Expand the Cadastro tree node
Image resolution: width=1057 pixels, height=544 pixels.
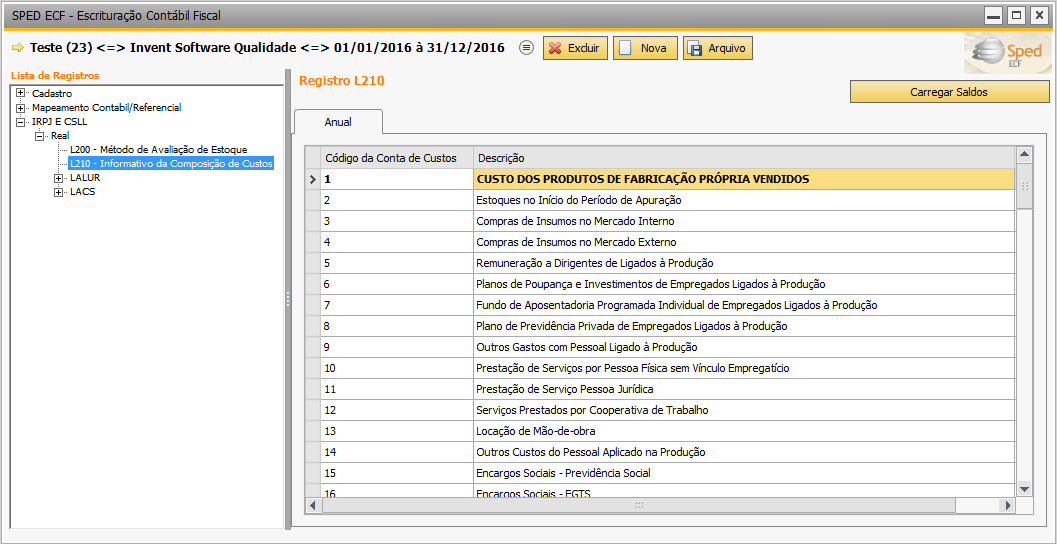[x=21, y=93]
